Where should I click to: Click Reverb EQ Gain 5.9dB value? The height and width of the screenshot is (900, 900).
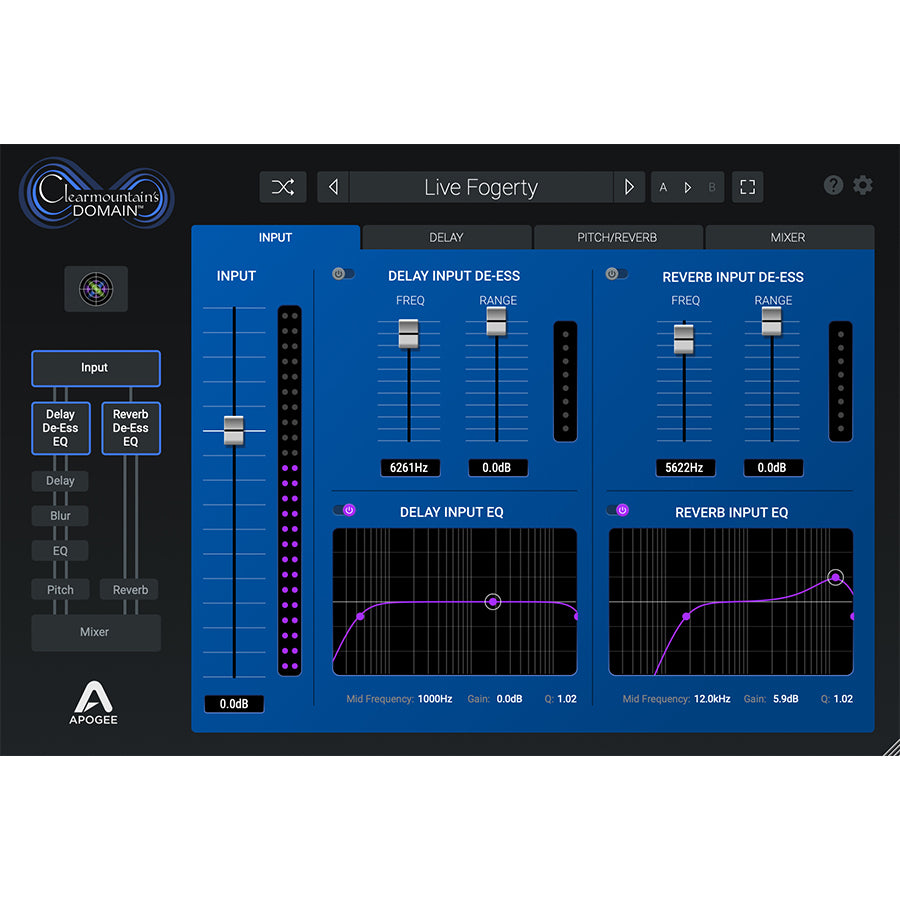tap(785, 699)
